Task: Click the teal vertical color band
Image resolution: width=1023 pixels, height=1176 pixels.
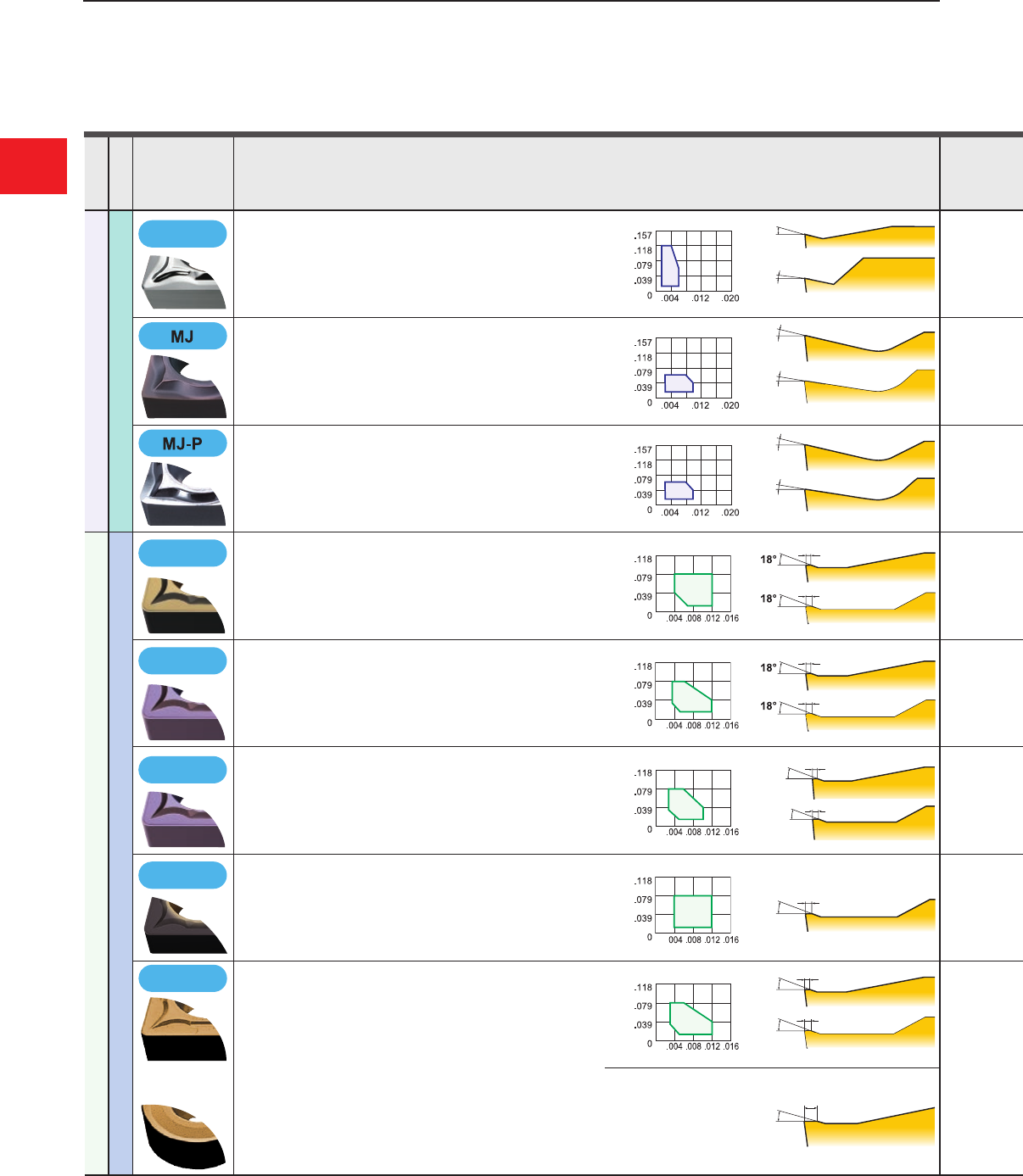Action: click(x=121, y=371)
